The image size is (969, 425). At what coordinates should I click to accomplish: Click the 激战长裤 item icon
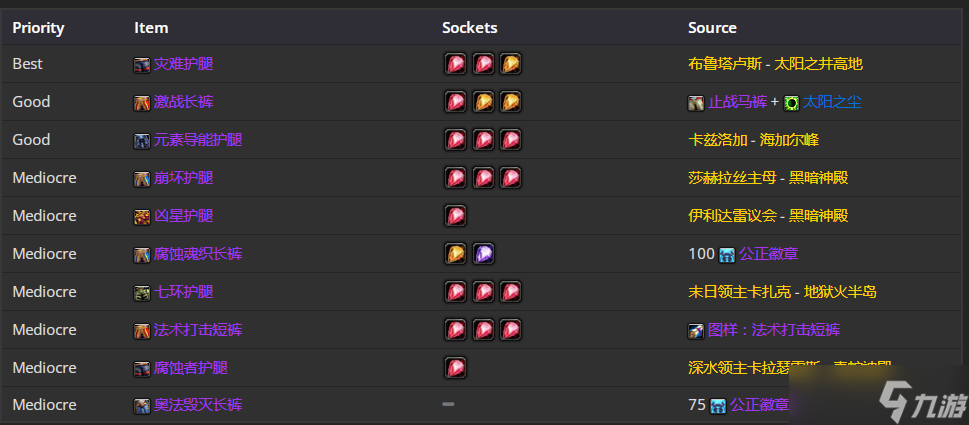pos(142,103)
